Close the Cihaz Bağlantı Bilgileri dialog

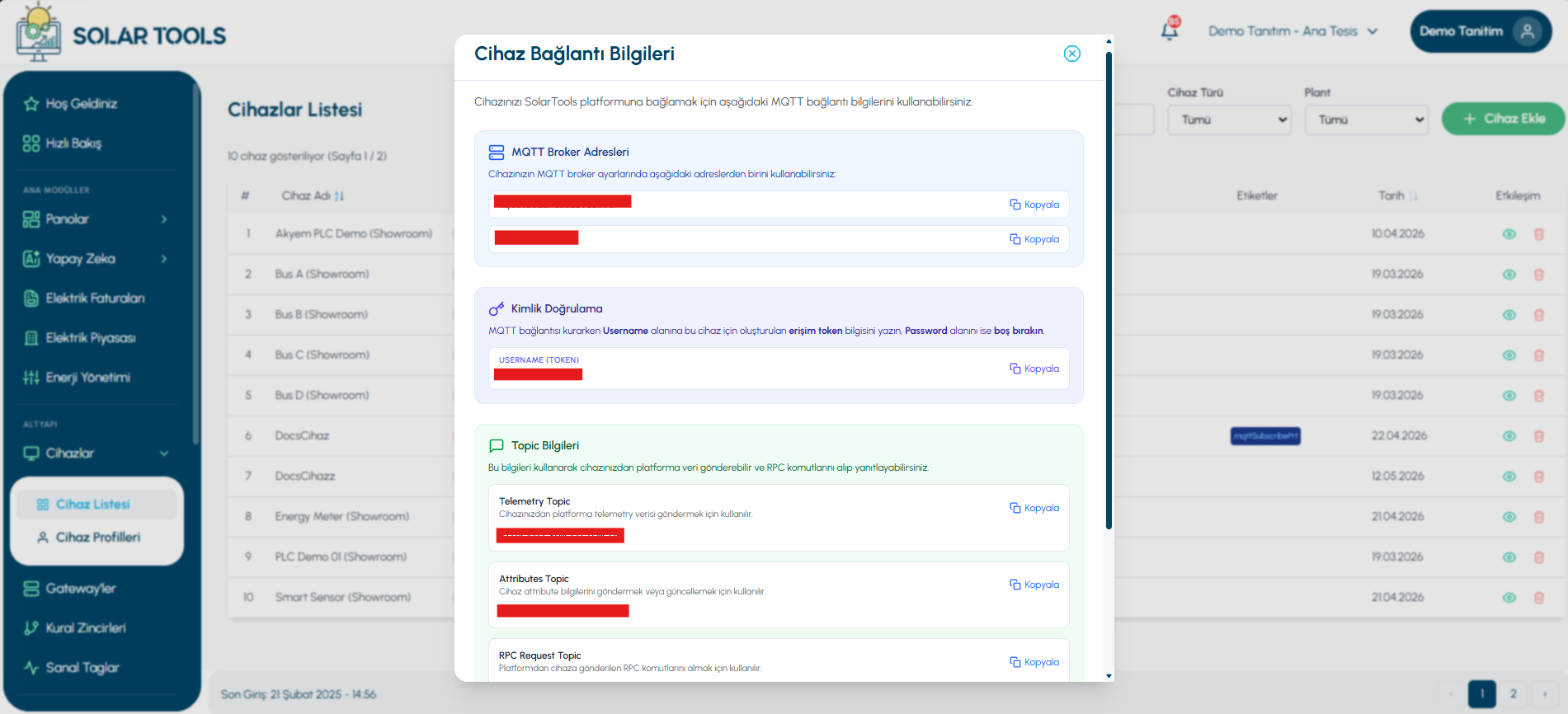1072,54
